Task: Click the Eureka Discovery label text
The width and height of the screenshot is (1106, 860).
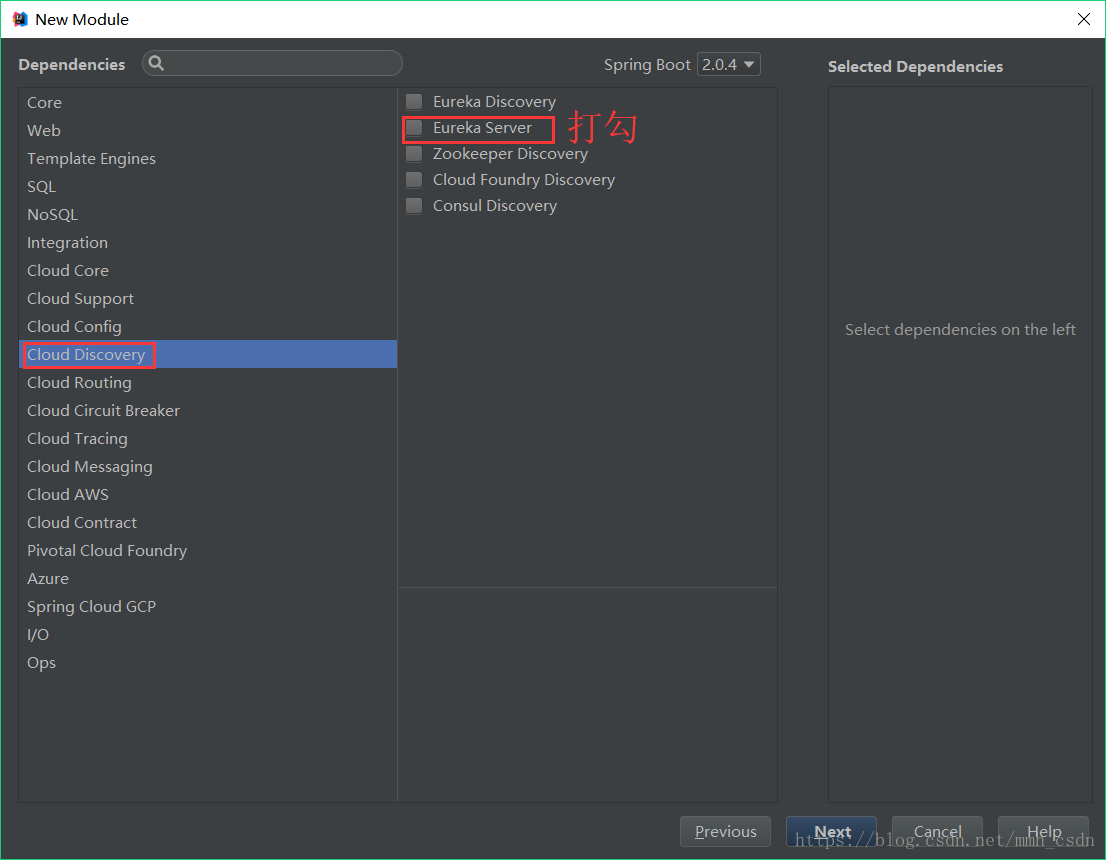Action: point(494,102)
